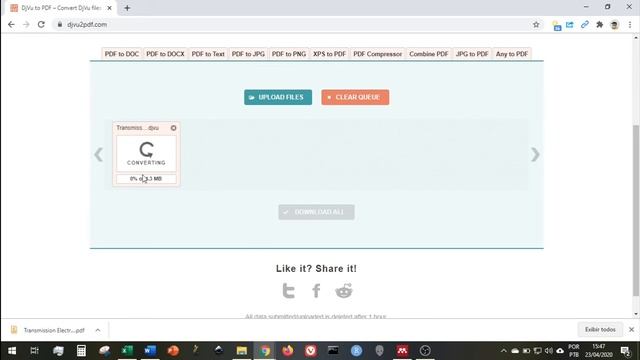Open Calculator from taskbar
640x360 pixels.
(81, 351)
